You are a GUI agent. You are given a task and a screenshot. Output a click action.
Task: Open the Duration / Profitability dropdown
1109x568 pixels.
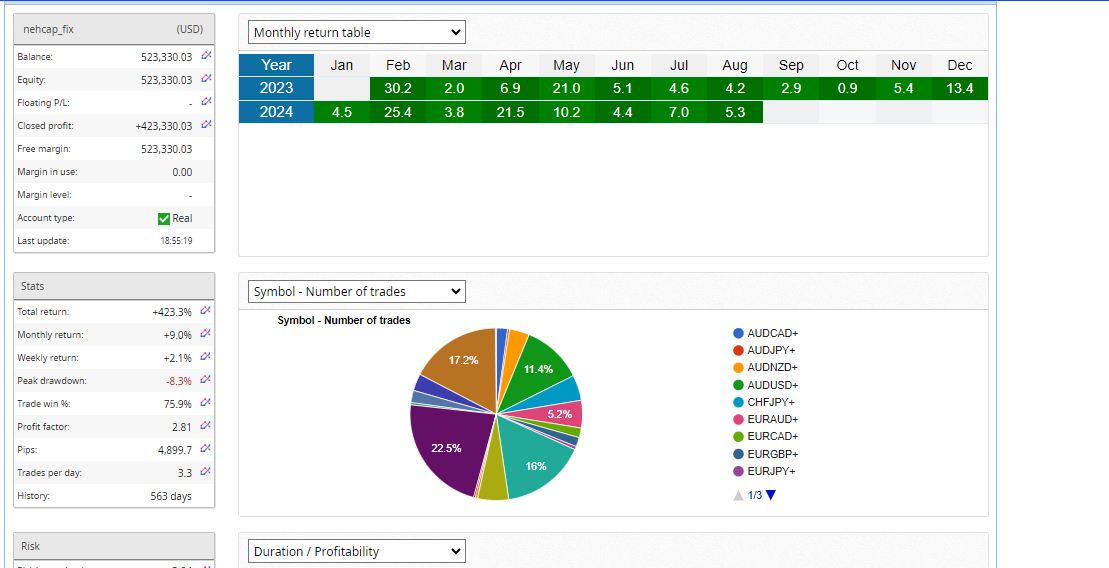tap(356, 552)
